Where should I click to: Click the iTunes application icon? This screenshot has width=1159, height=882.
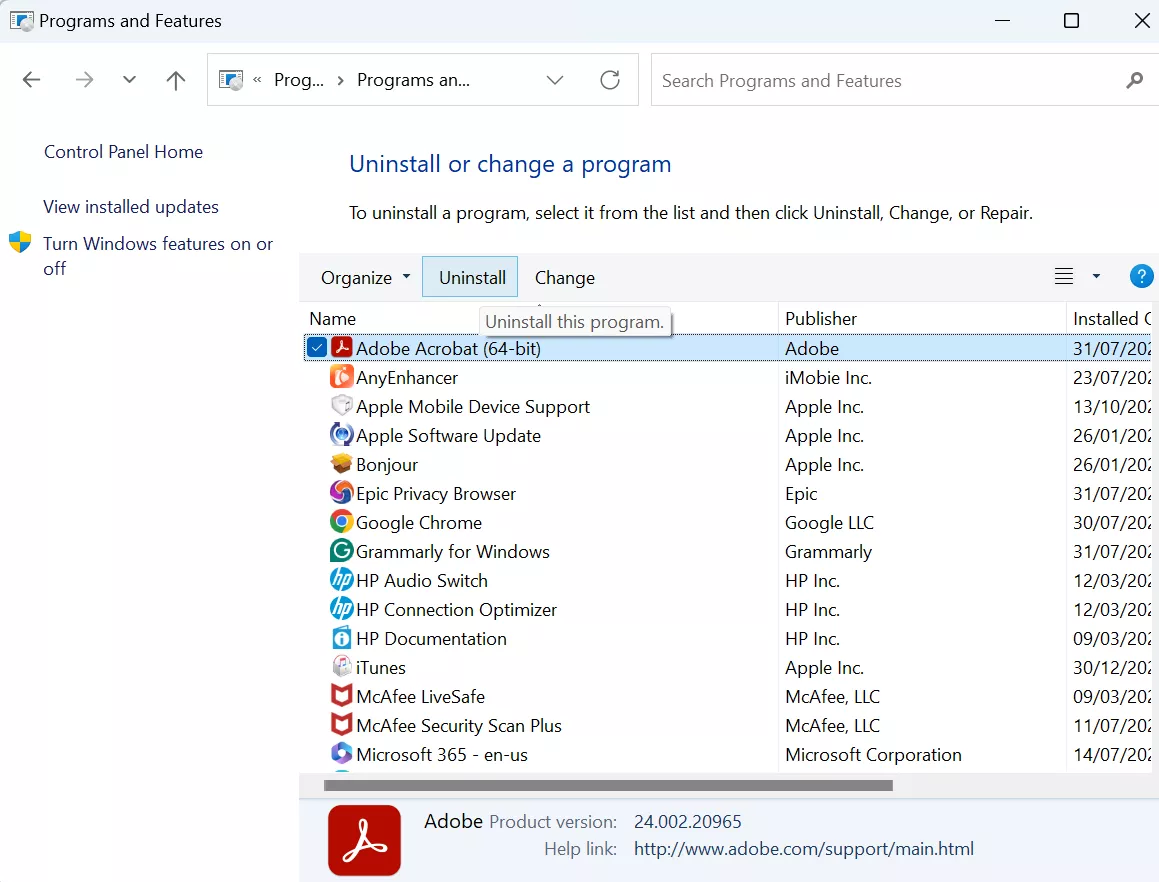341,667
